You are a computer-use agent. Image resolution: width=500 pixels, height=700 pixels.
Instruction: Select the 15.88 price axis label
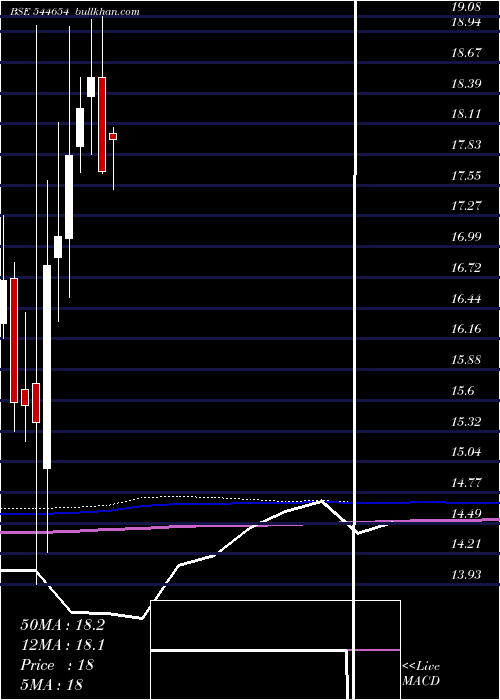tap(466, 360)
